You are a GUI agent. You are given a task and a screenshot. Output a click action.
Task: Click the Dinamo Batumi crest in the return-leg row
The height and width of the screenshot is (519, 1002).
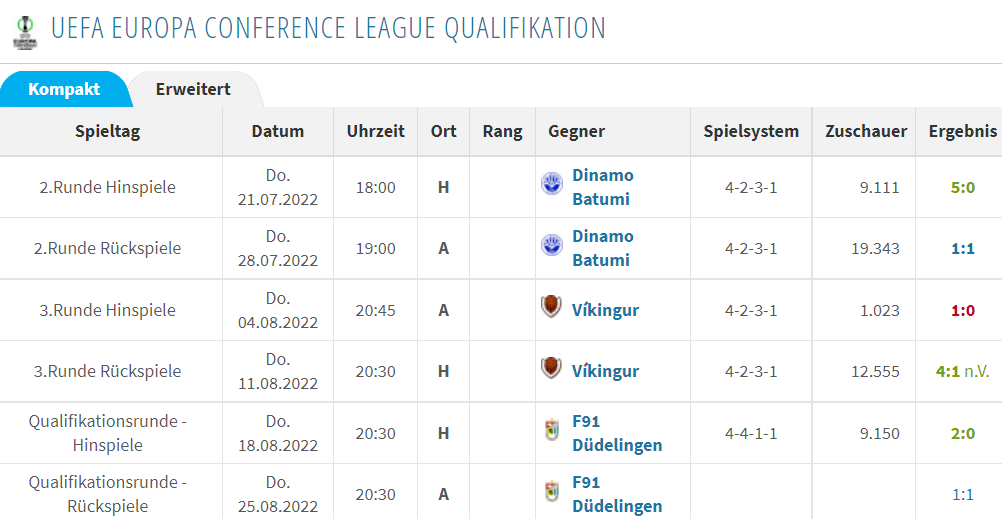tap(551, 245)
